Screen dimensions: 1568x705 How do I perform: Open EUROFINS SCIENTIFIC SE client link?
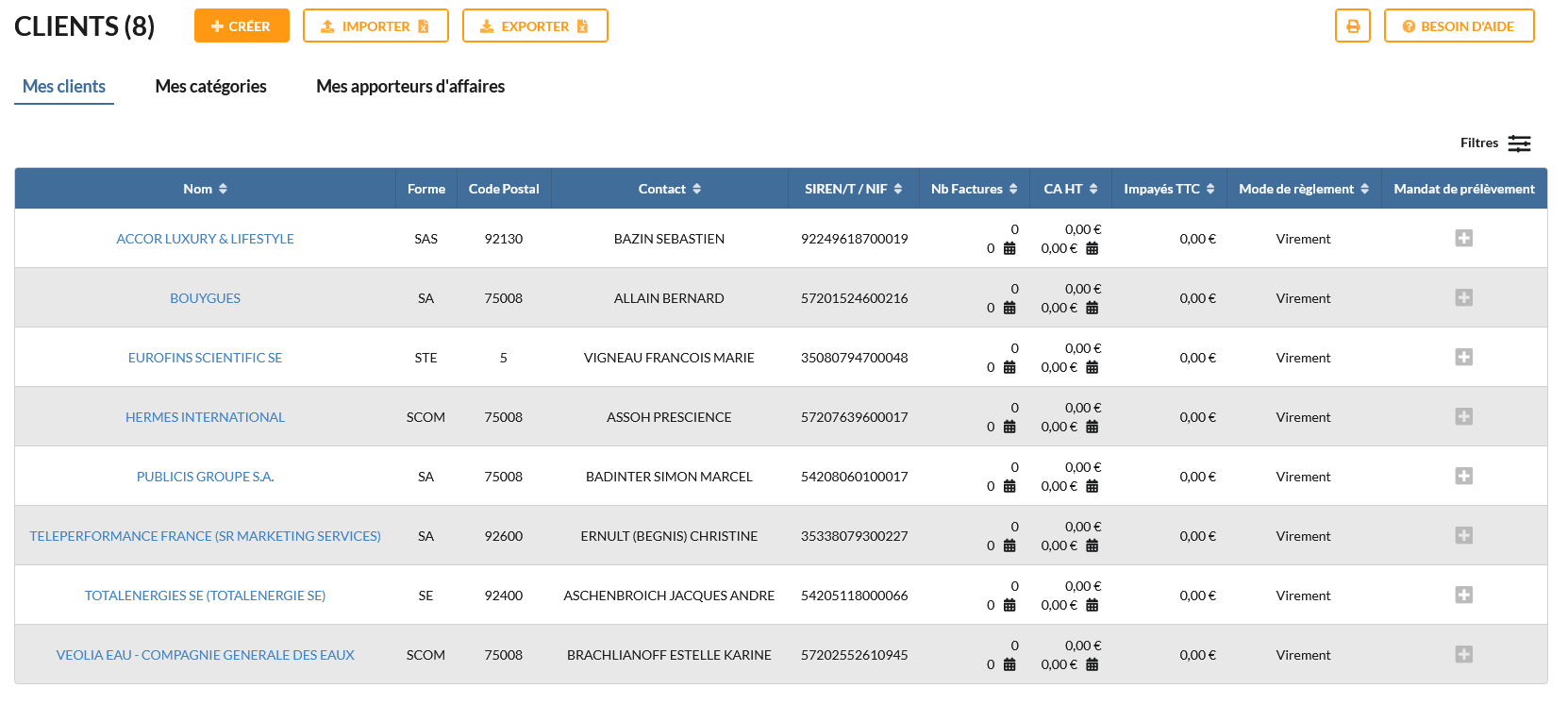[205, 358]
